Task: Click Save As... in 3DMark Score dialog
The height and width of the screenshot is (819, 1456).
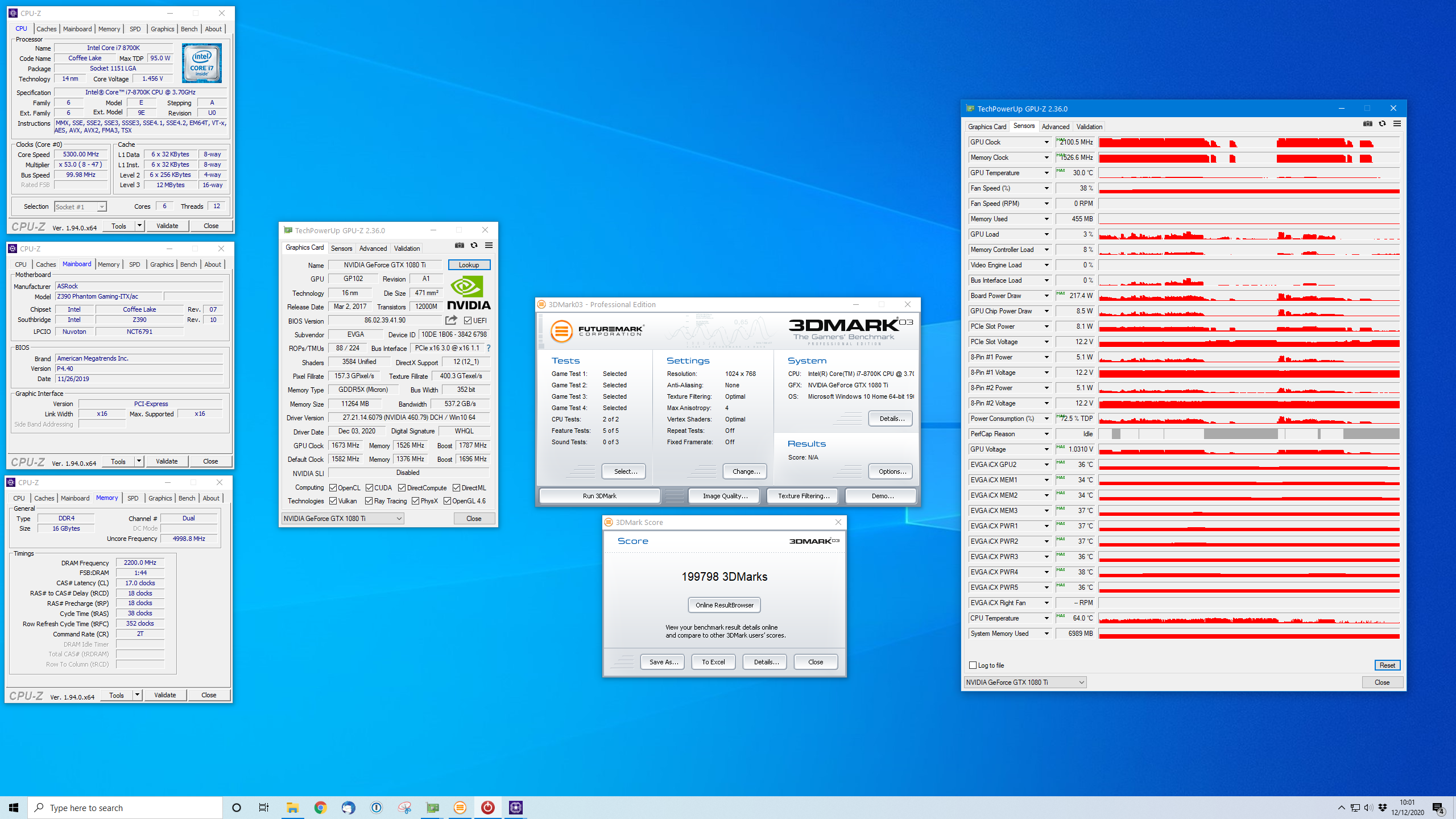Action: coord(663,662)
